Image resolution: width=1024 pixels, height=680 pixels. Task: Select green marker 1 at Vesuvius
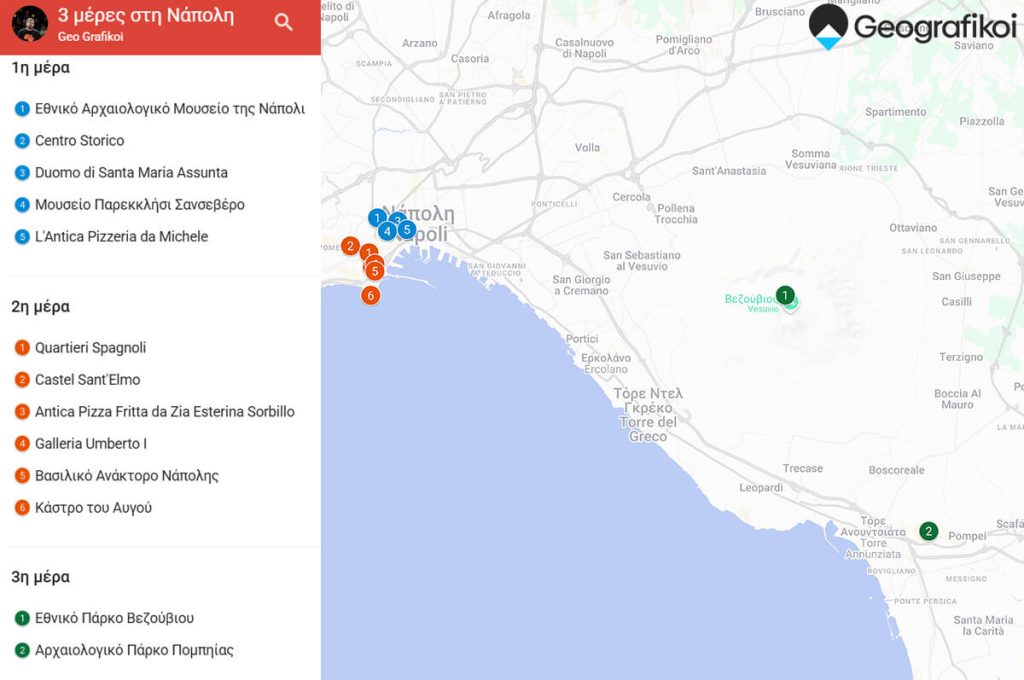785,295
